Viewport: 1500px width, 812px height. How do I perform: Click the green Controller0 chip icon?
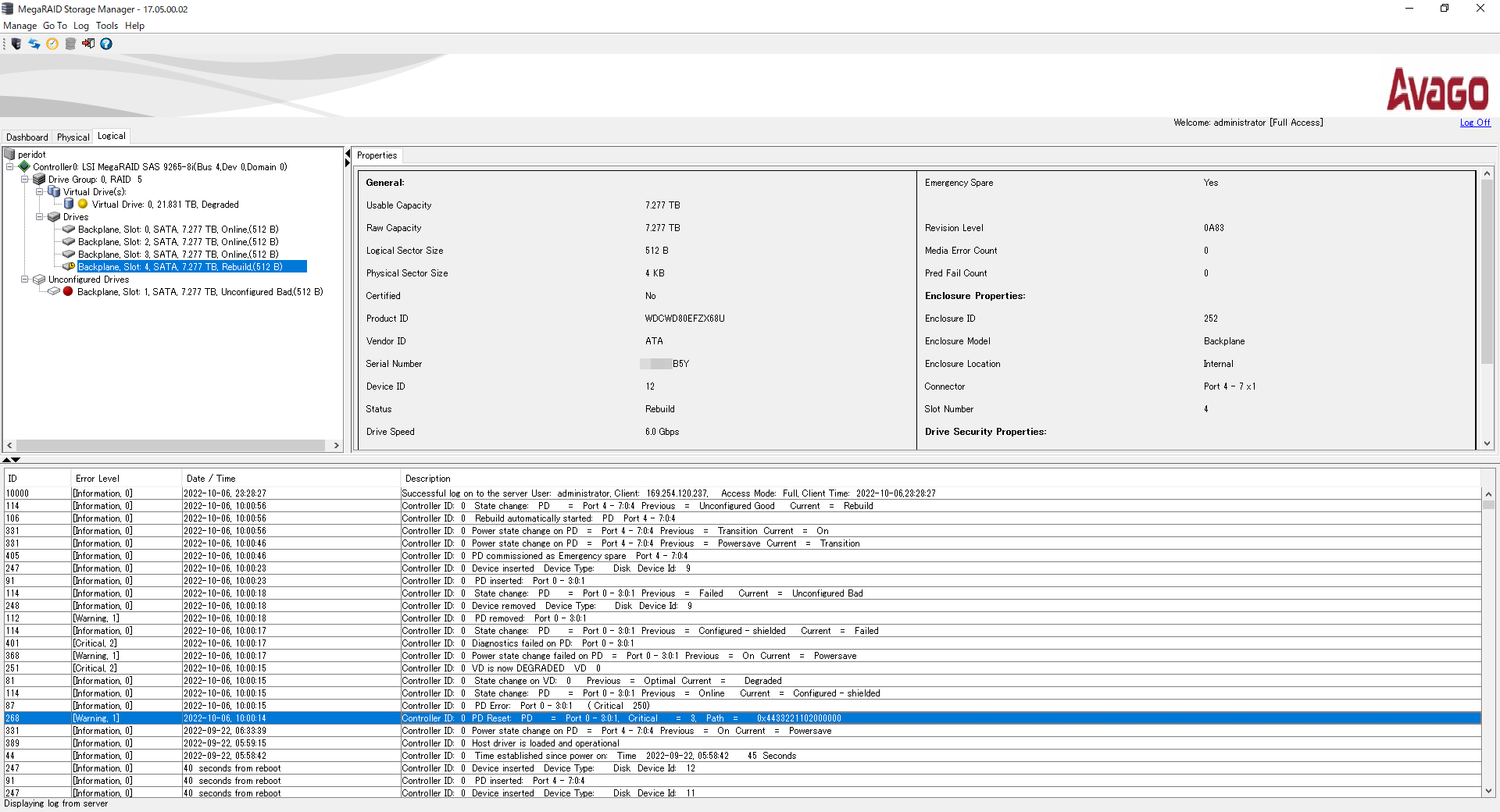coord(24,166)
